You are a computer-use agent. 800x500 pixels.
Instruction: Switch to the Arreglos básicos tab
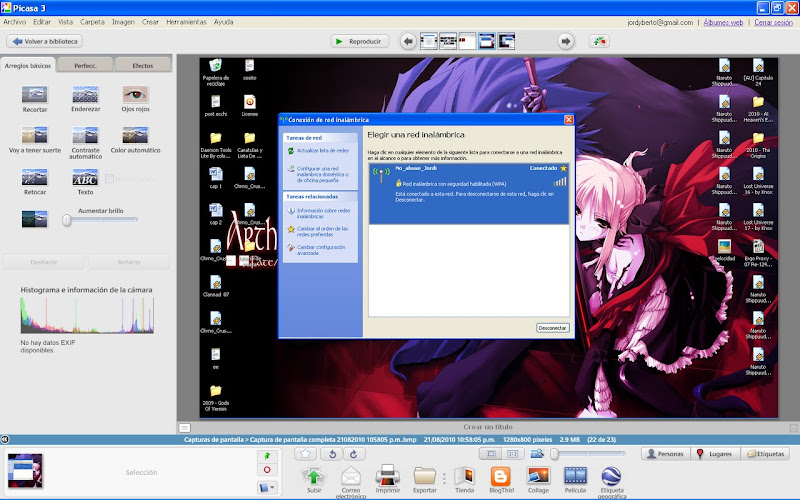click(x=28, y=66)
